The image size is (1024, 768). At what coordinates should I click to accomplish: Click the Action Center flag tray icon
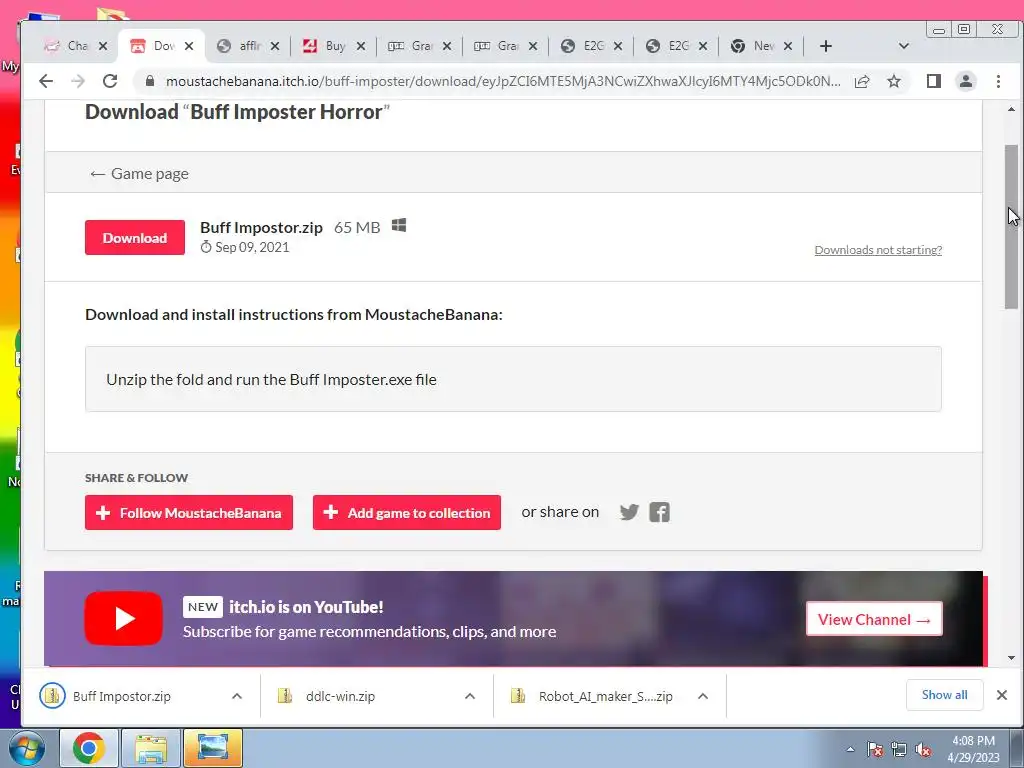[x=875, y=749]
